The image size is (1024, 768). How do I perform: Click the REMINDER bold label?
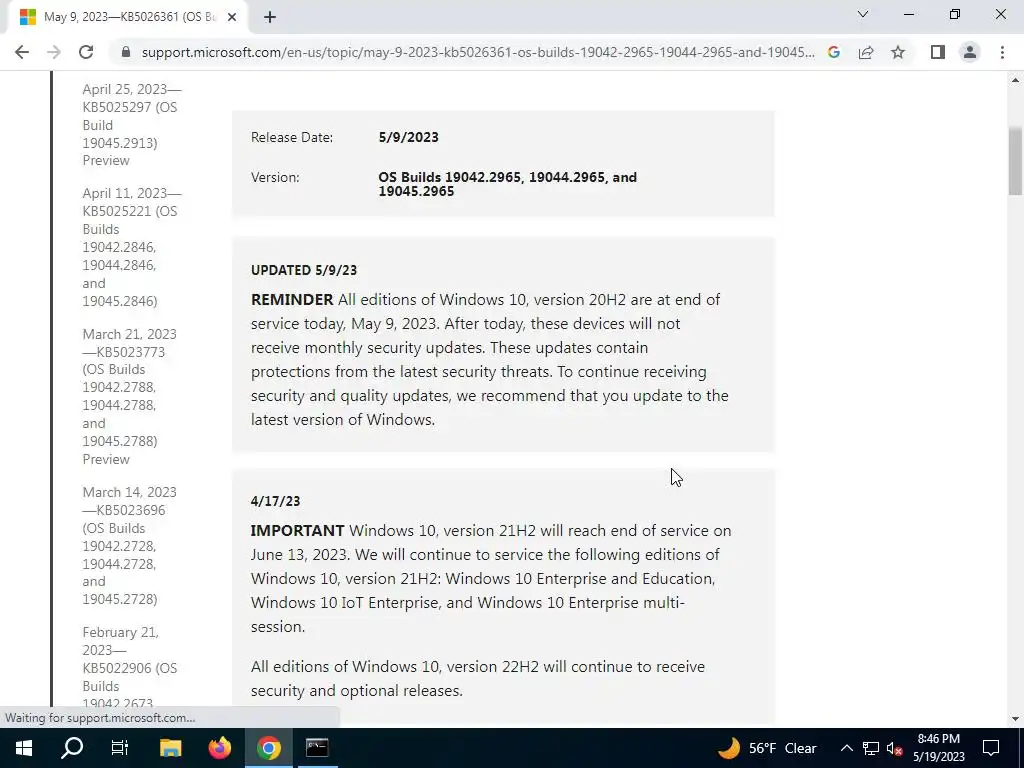tap(292, 300)
